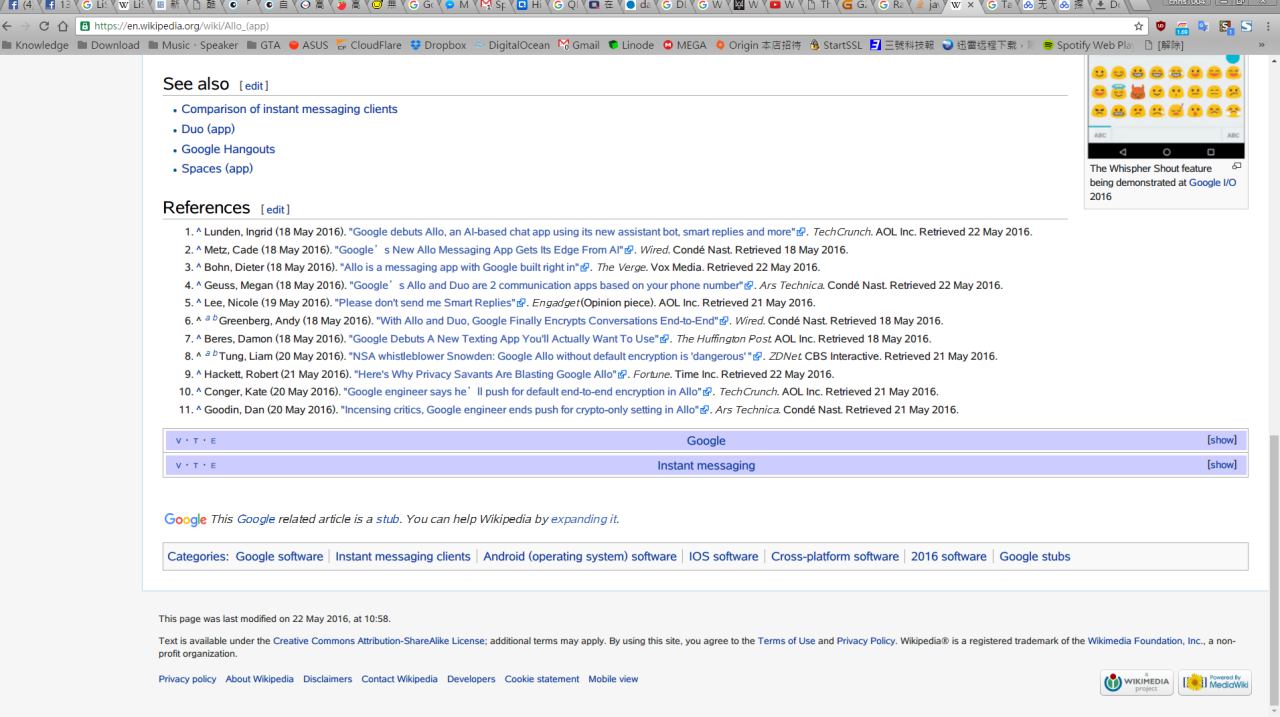The image size is (1280, 717).
Task: Show the Google navbox contents
Action: coord(1221,440)
